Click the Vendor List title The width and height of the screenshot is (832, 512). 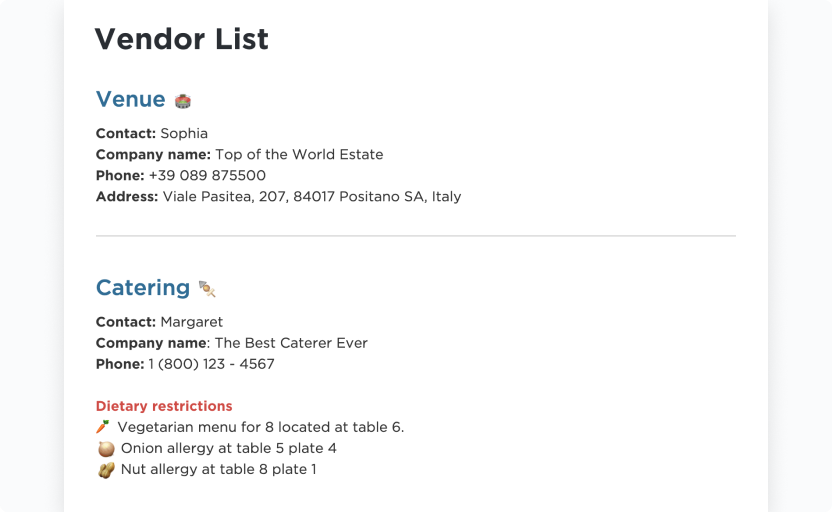tap(181, 39)
